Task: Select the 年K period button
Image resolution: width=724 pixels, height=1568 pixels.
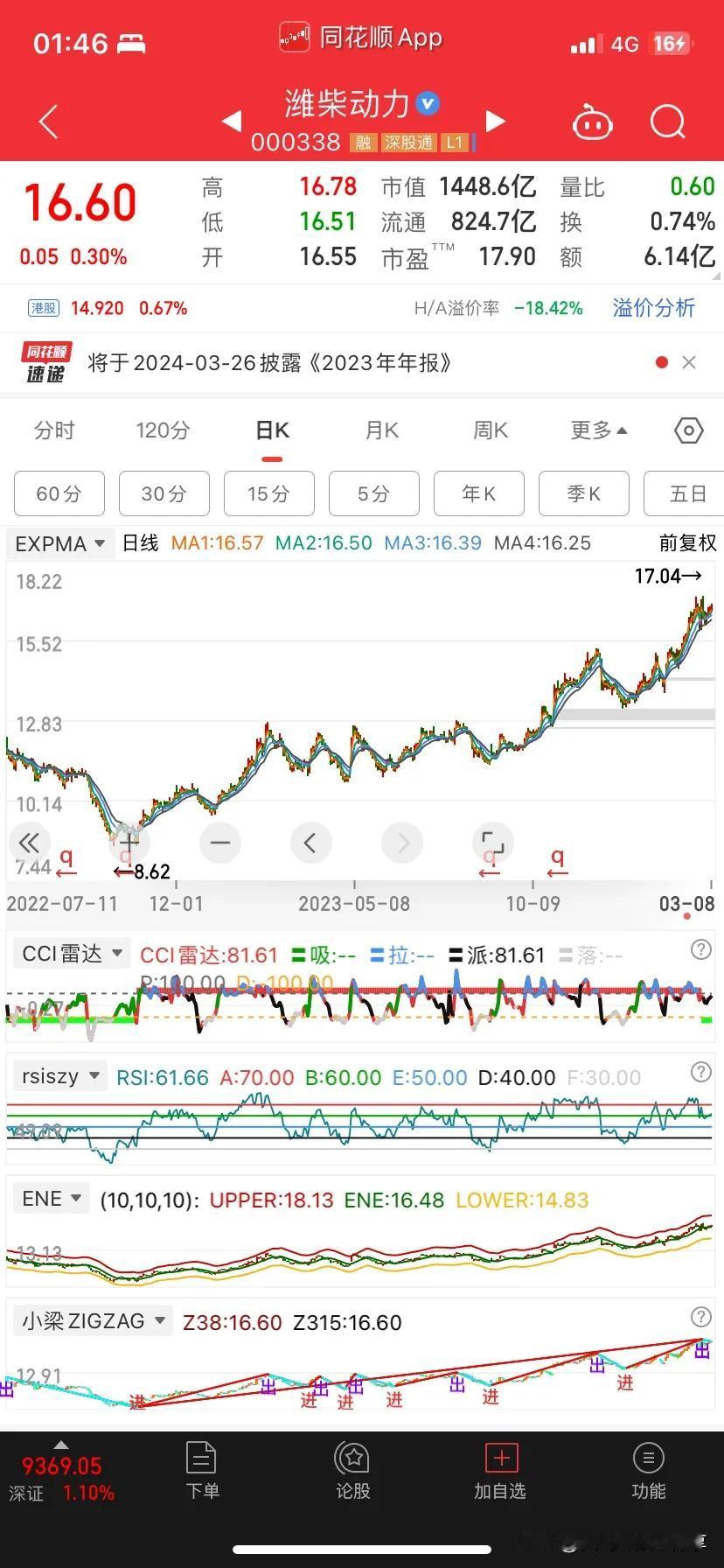Action: click(479, 493)
